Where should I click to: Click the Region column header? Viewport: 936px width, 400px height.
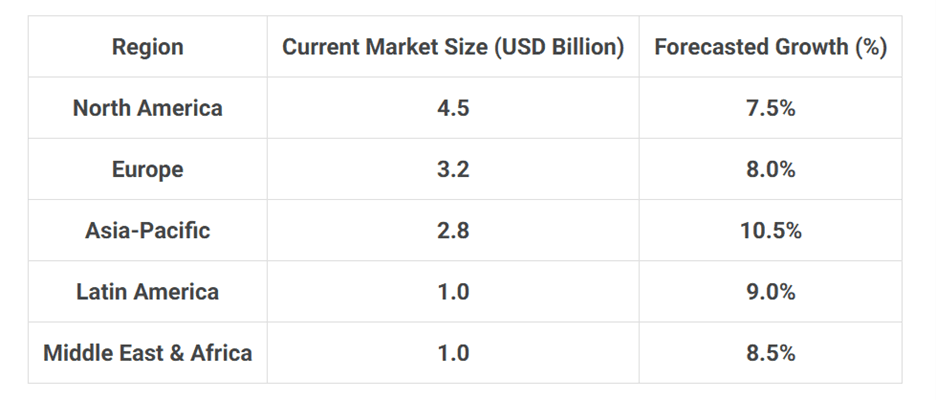point(147,47)
